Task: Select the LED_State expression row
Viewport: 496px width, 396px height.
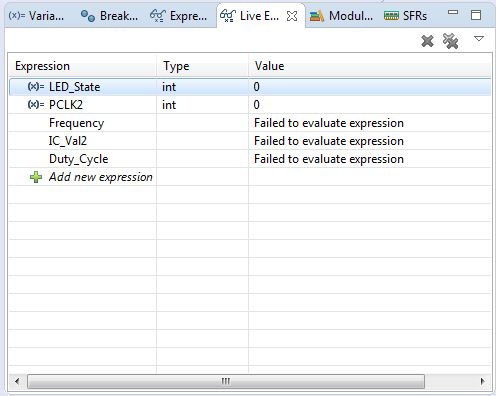Action: 250,87
